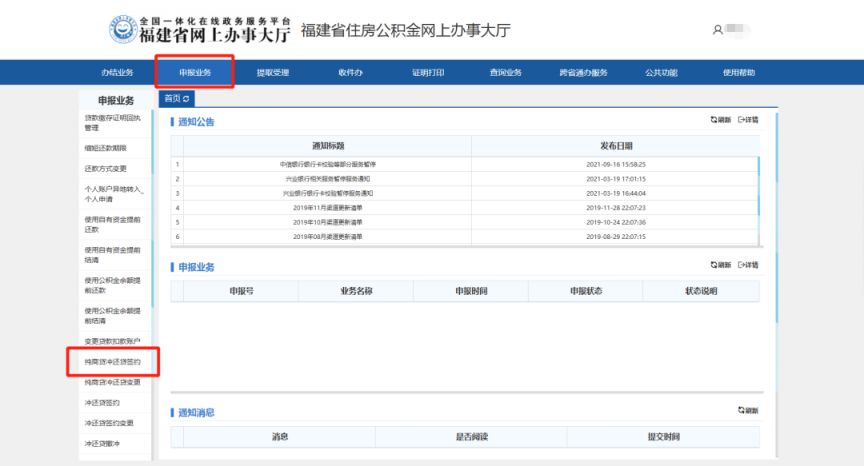Click the 通知标题 column header
Image resolution: width=864 pixels, height=466 pixels.
point(328,145)
